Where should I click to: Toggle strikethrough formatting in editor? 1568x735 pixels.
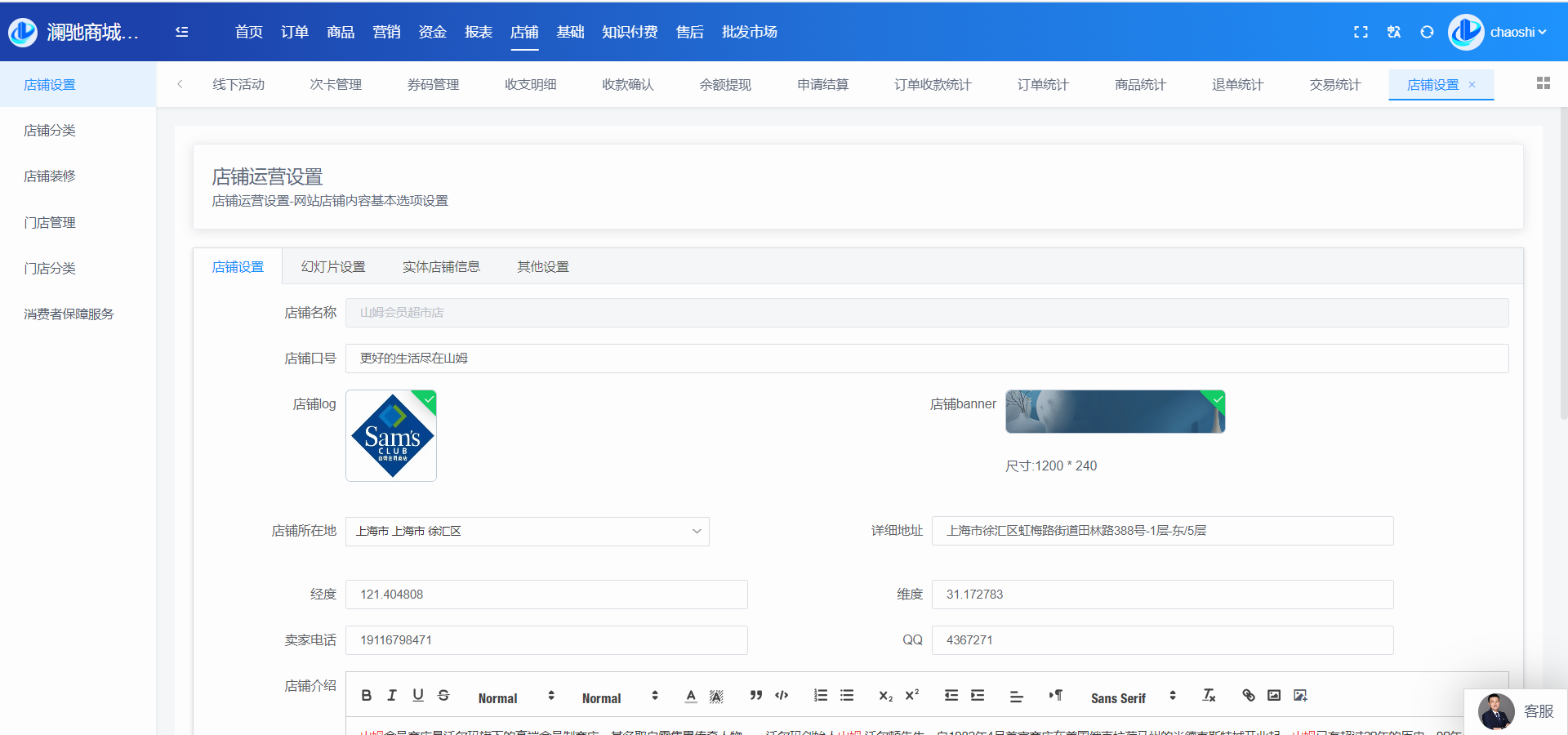coord(443,696)
